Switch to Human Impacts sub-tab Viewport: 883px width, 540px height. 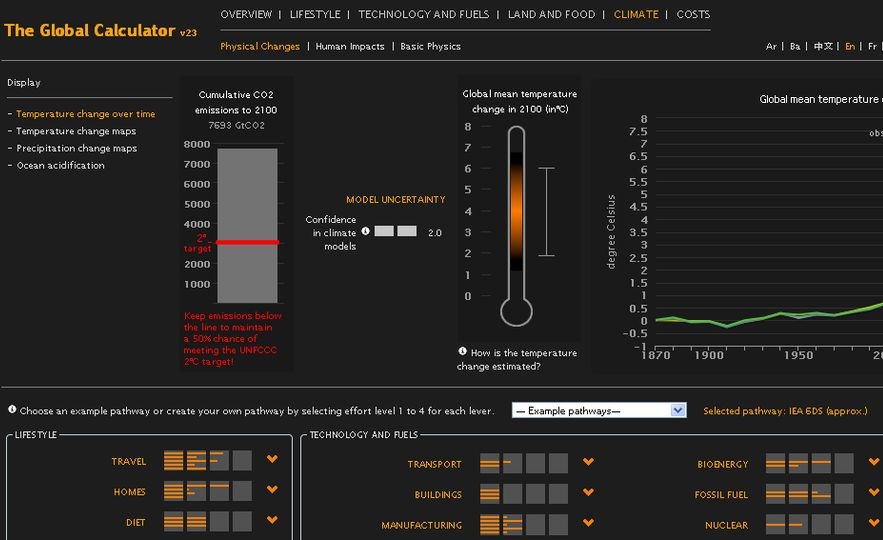[x=350, y=46]
